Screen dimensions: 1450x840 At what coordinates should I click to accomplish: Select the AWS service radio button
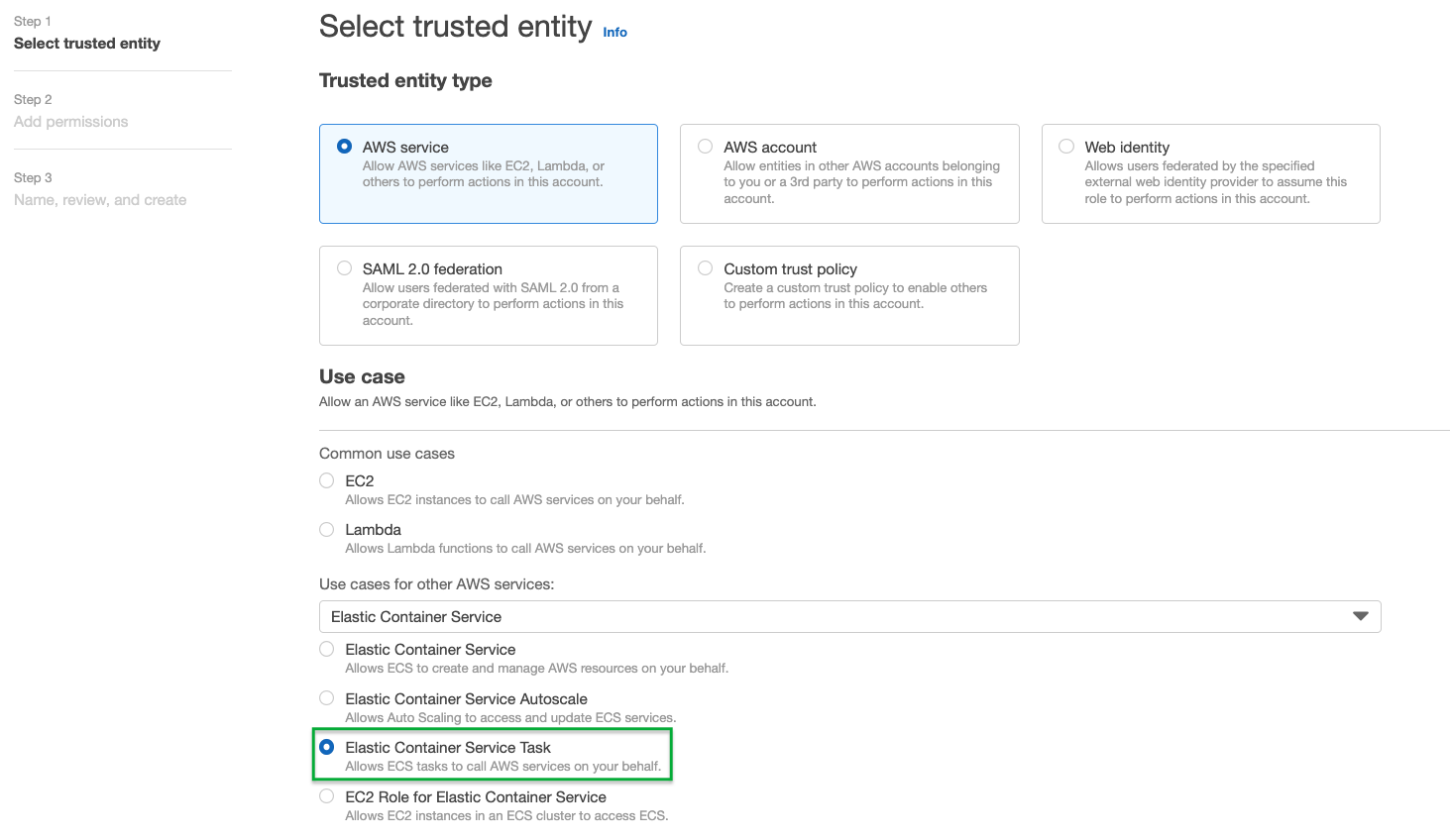[344, 147]
